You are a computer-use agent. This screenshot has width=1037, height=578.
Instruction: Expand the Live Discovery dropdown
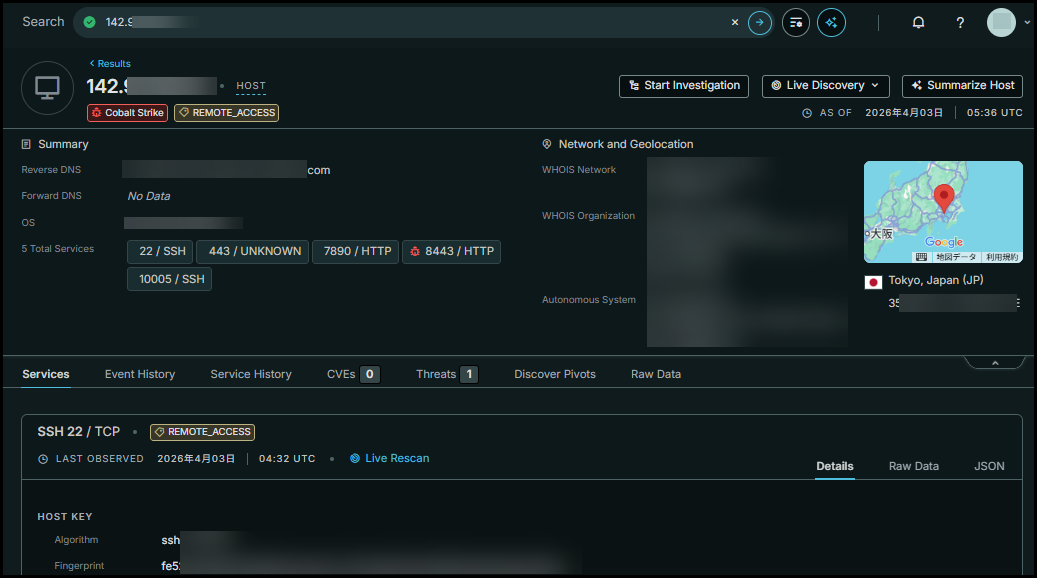pos(825,86)
